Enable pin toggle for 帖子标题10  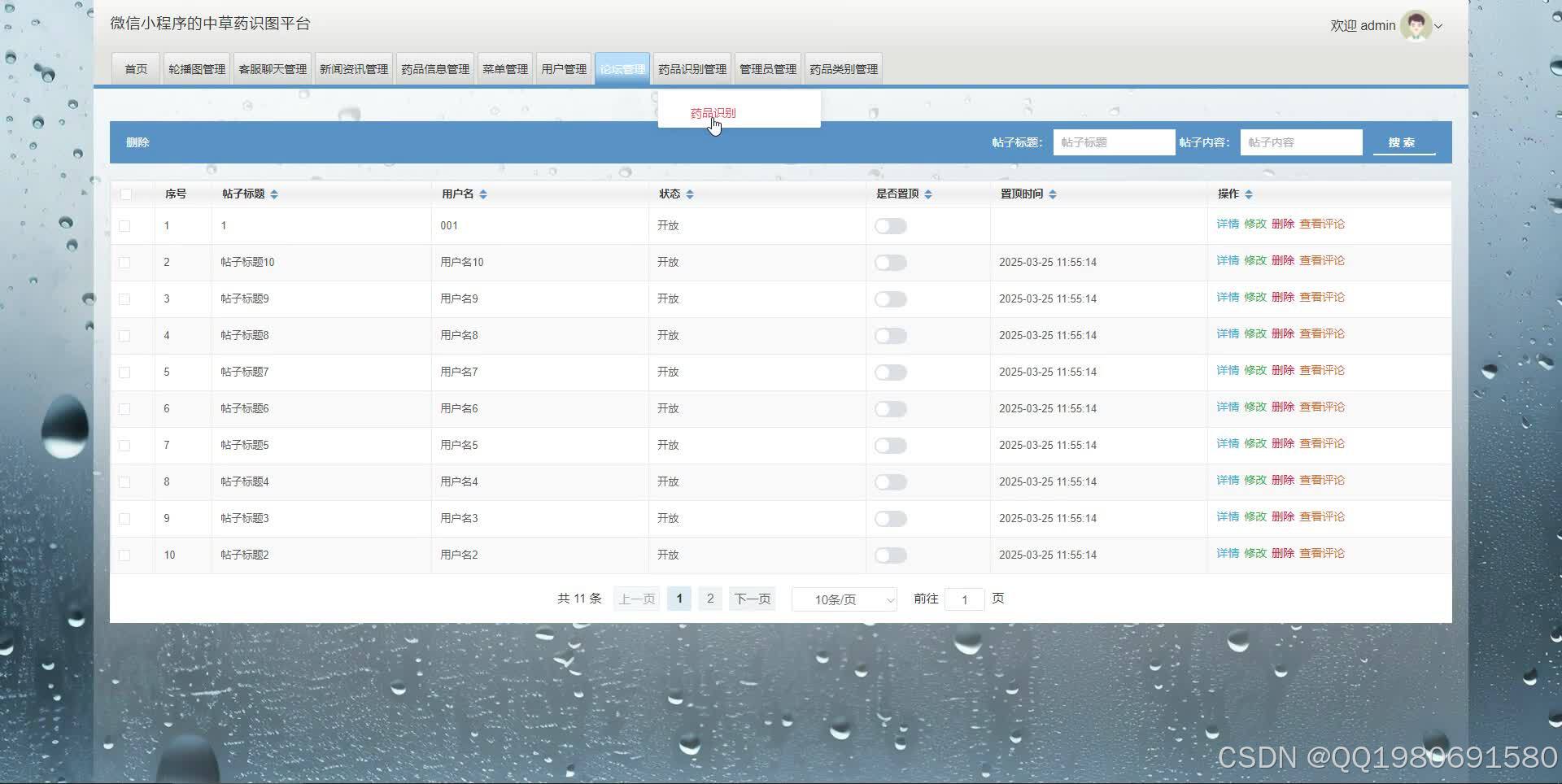(890, 262)
